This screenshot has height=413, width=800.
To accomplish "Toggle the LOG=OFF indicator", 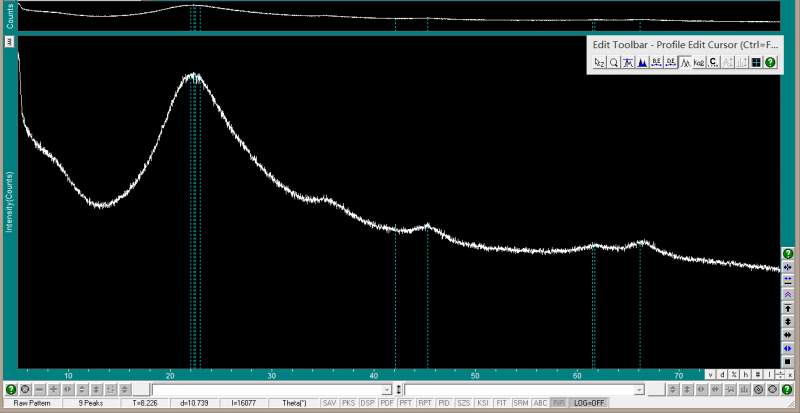I will pyautogui.click(x=589, y=403).
